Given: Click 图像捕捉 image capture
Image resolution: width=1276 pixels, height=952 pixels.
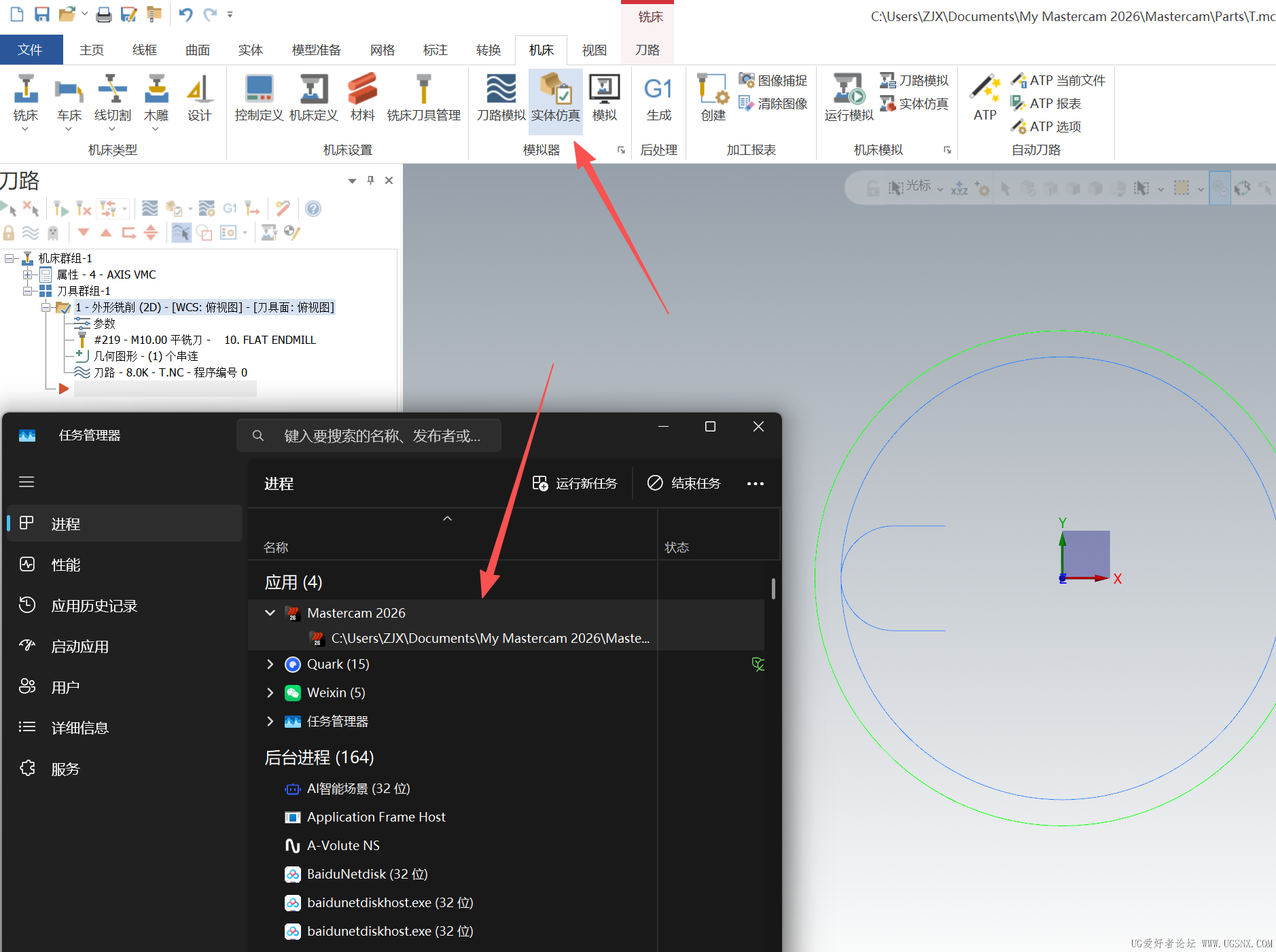Looking at the screenshot, I should [773, 80].
